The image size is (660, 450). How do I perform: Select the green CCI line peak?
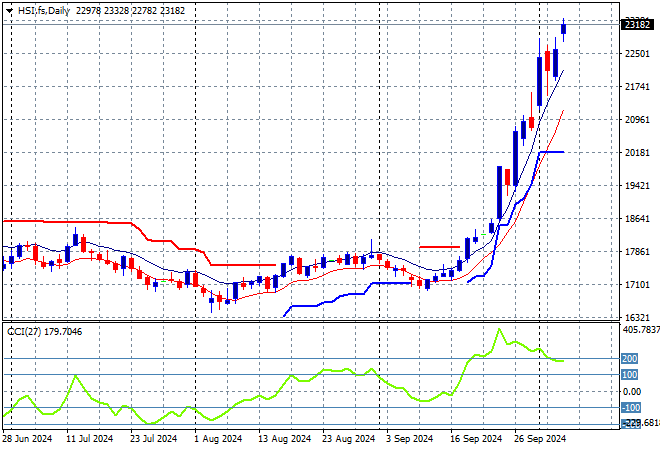click(x=498, y=330)
